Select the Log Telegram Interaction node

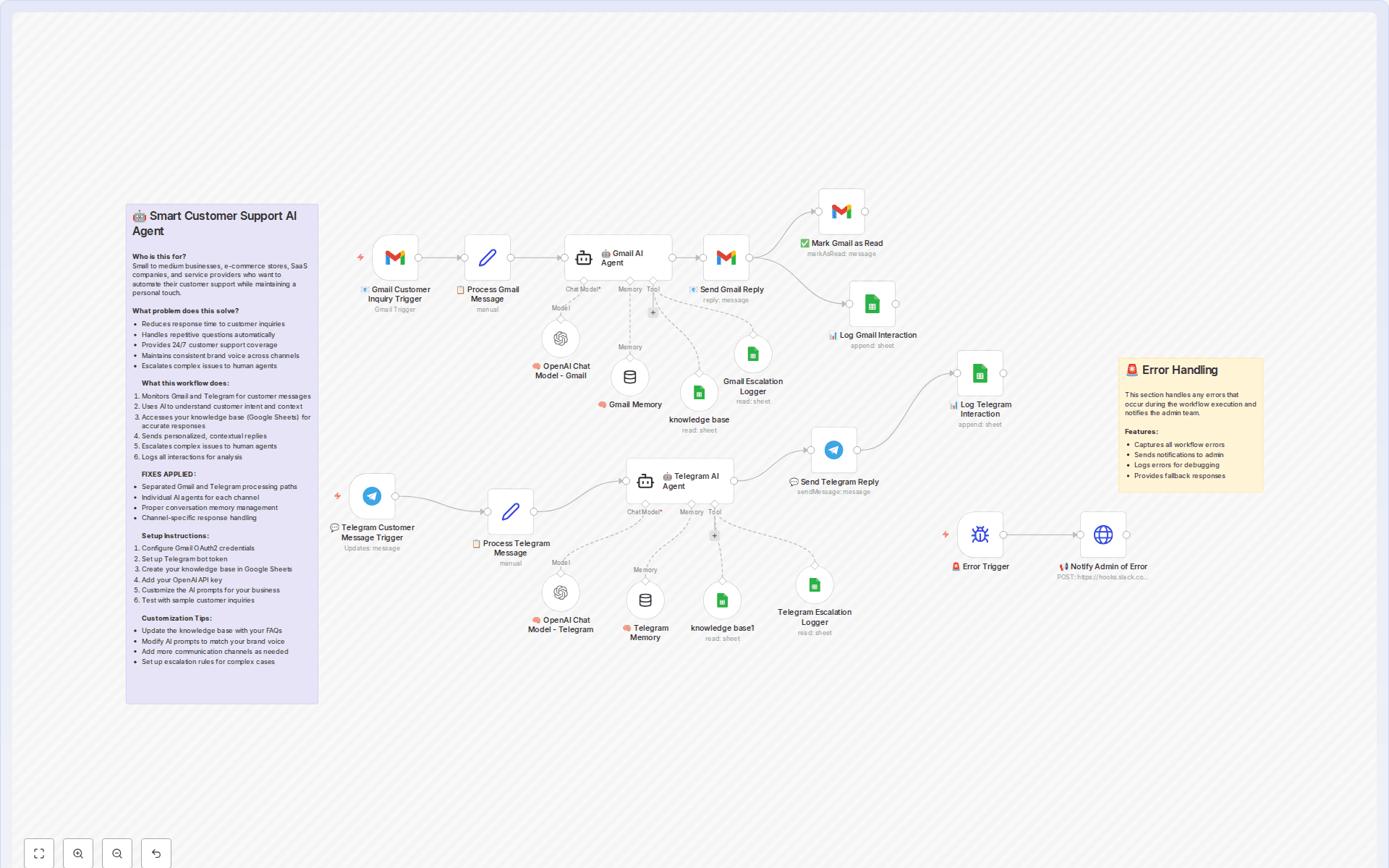980,373
